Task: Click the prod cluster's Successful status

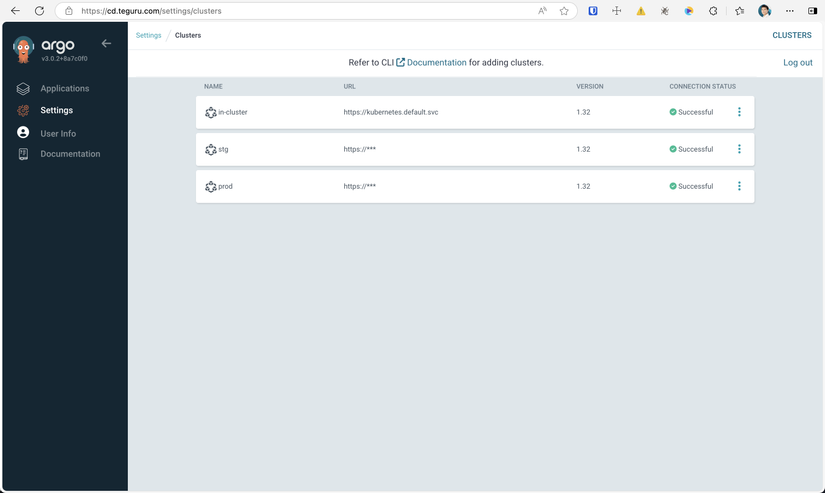Action: click(691, 186)
